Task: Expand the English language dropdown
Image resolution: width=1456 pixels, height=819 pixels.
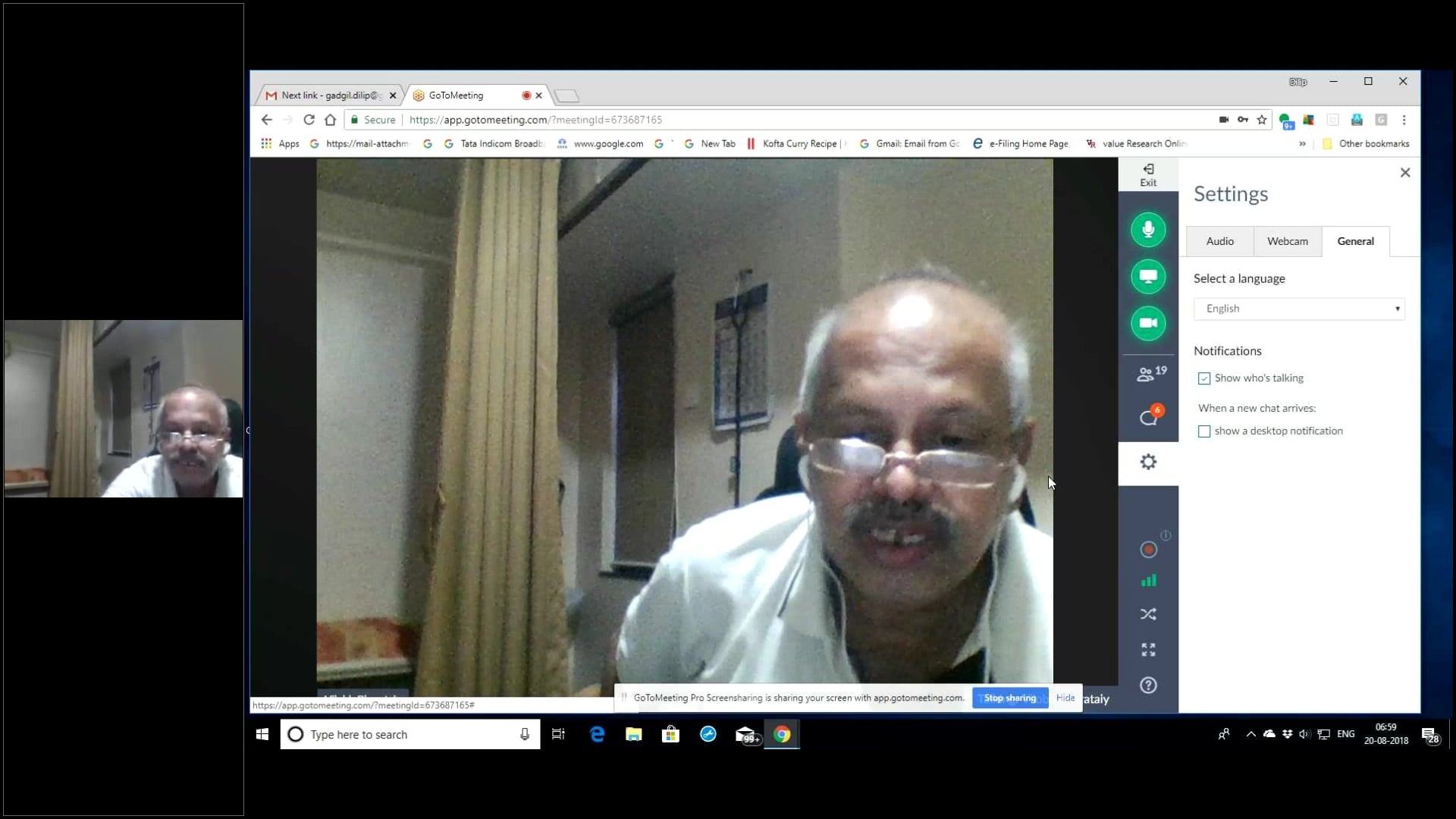Action: (x=1298, y=309)
